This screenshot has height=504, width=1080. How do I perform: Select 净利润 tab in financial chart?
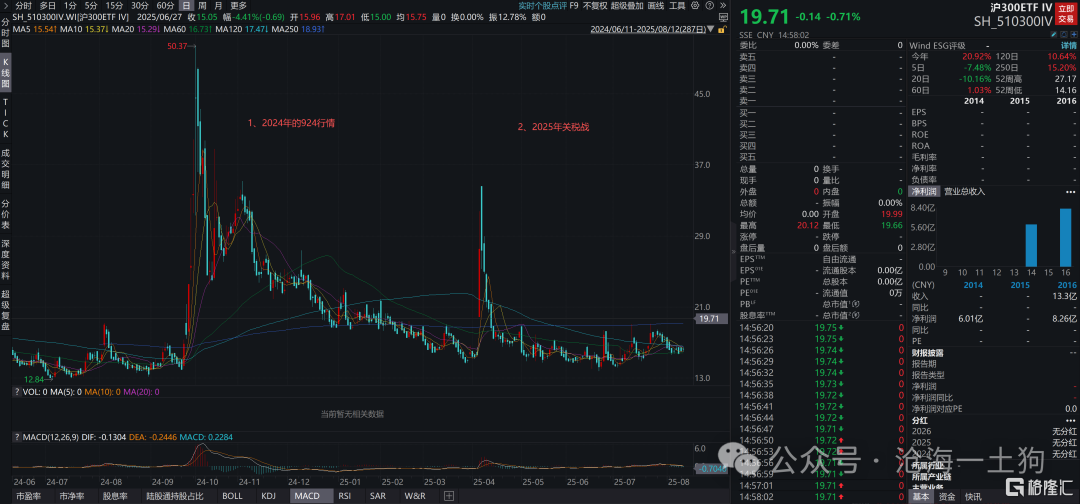[x=924, y=190]
